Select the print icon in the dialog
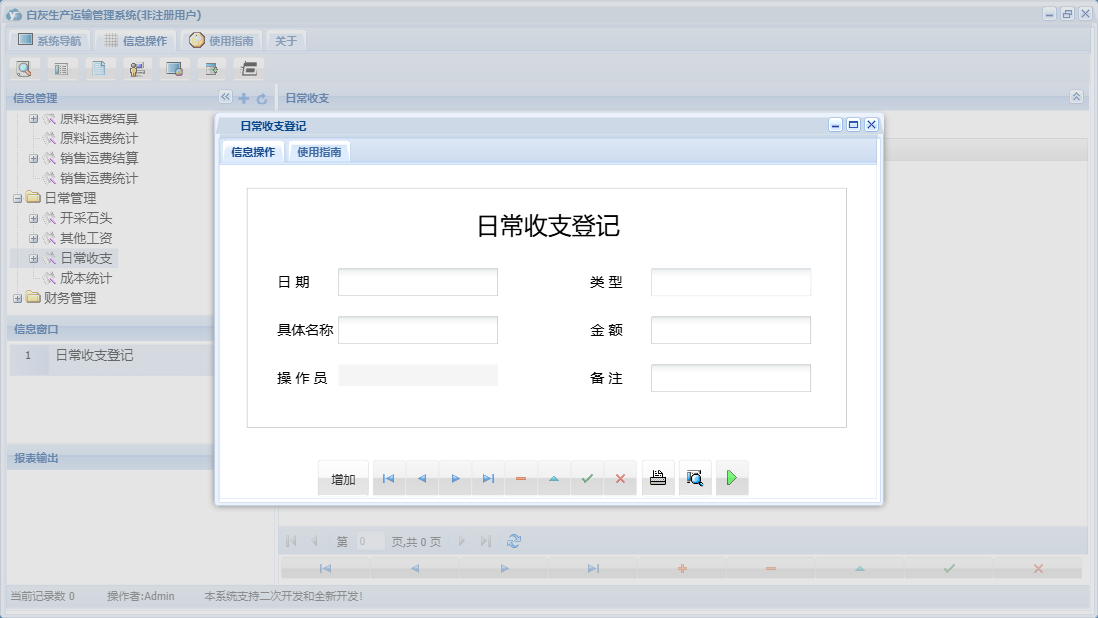 [657, 478]
